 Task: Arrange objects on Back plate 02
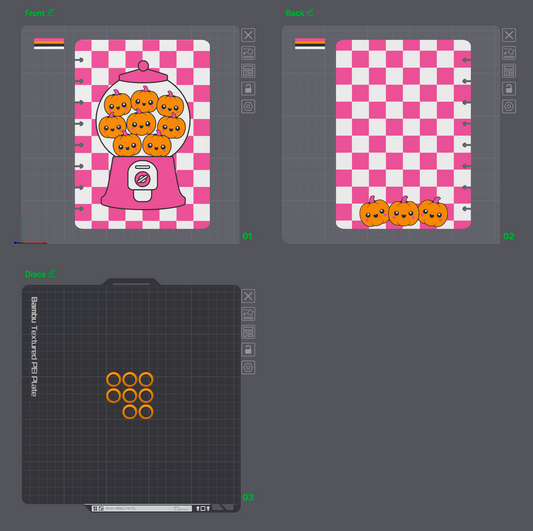point(509,71)
